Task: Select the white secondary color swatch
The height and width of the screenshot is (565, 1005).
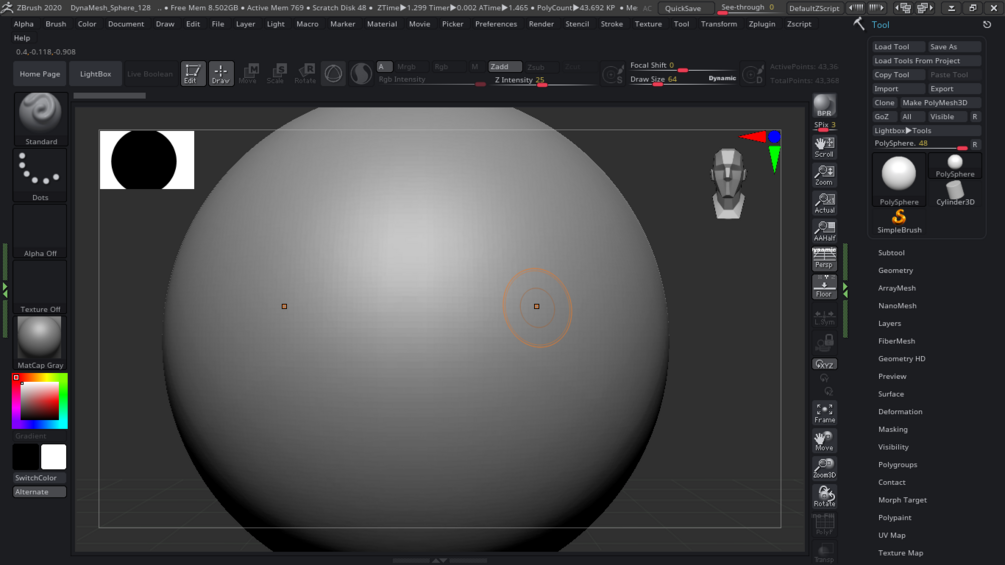Action: tap(53, 457)
